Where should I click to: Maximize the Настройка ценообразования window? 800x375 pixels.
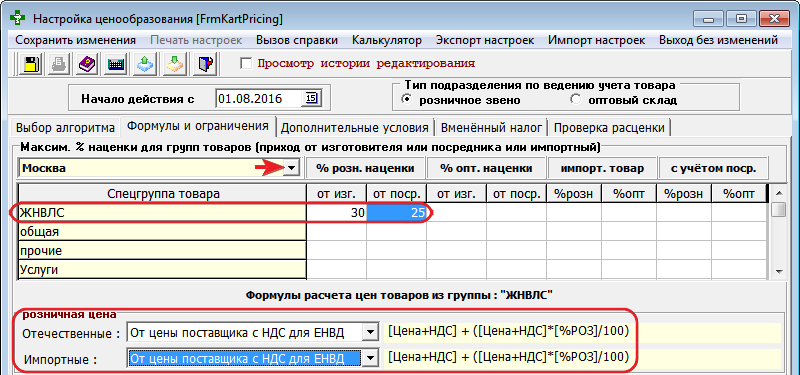(x=741, y=19)
